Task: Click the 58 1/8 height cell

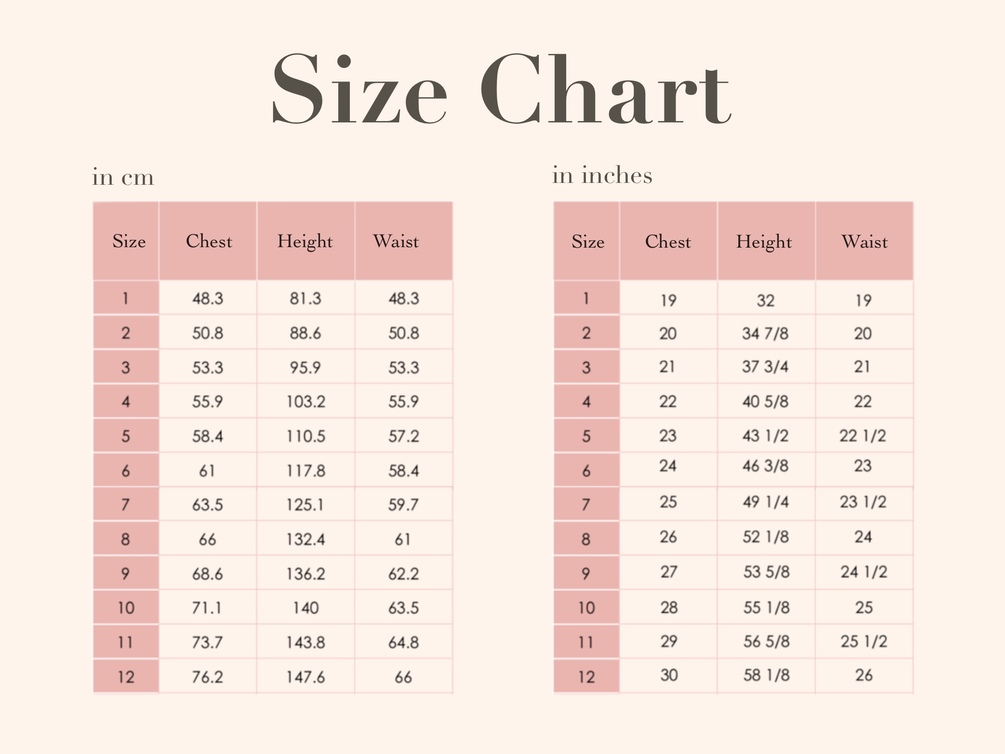Action: (765, 675)
